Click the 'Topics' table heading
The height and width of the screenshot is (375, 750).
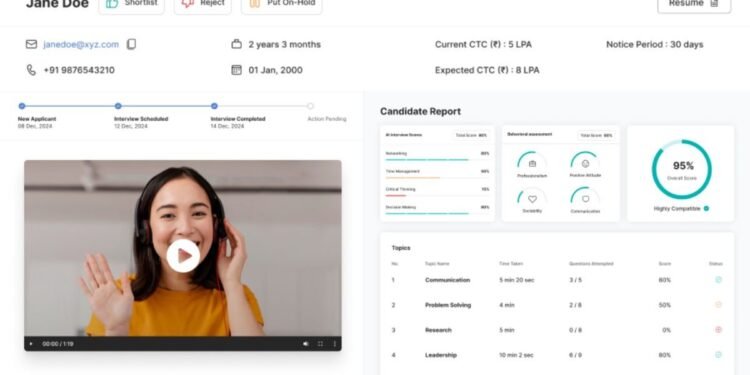(x=401, y=248)
